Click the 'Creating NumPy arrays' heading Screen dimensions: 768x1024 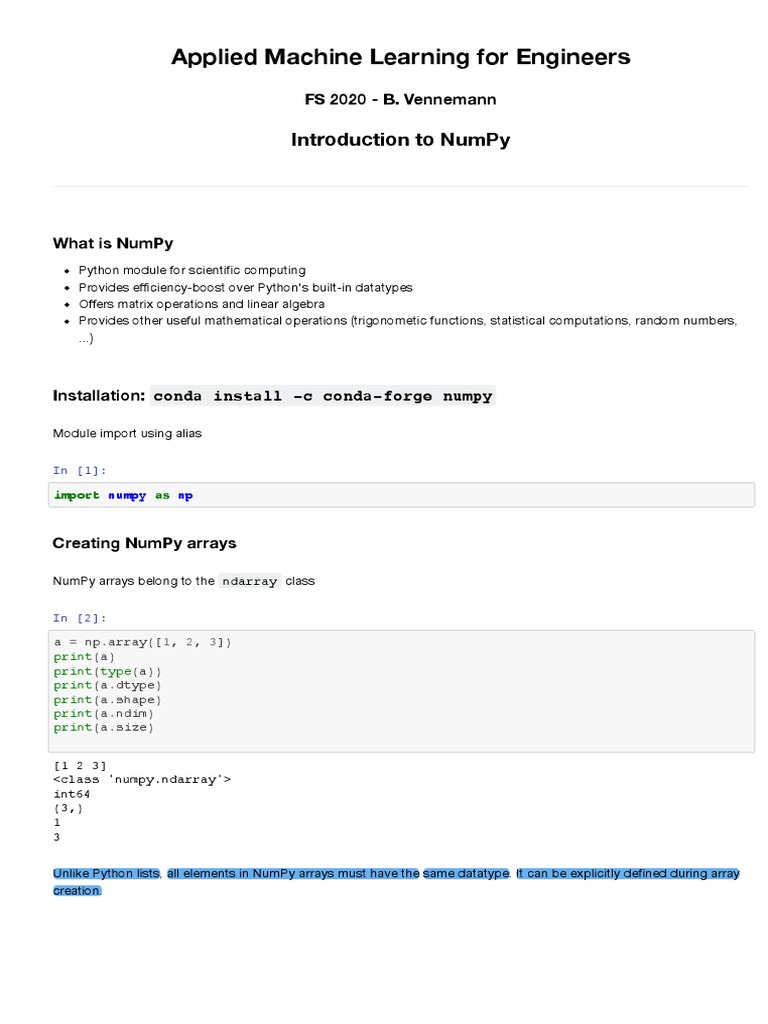click(x=144, y=543)
